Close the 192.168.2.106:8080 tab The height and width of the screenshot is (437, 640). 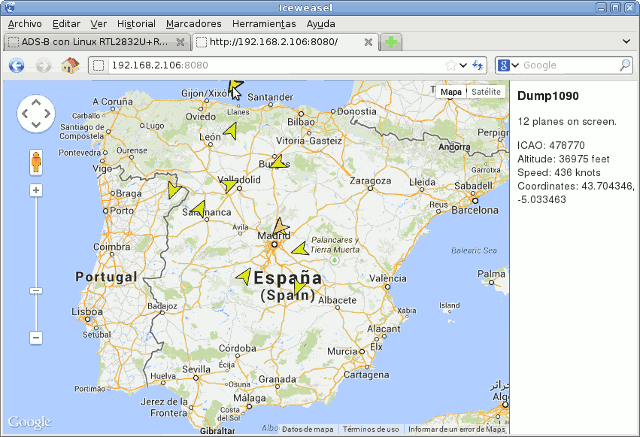[x=368, y=42]
